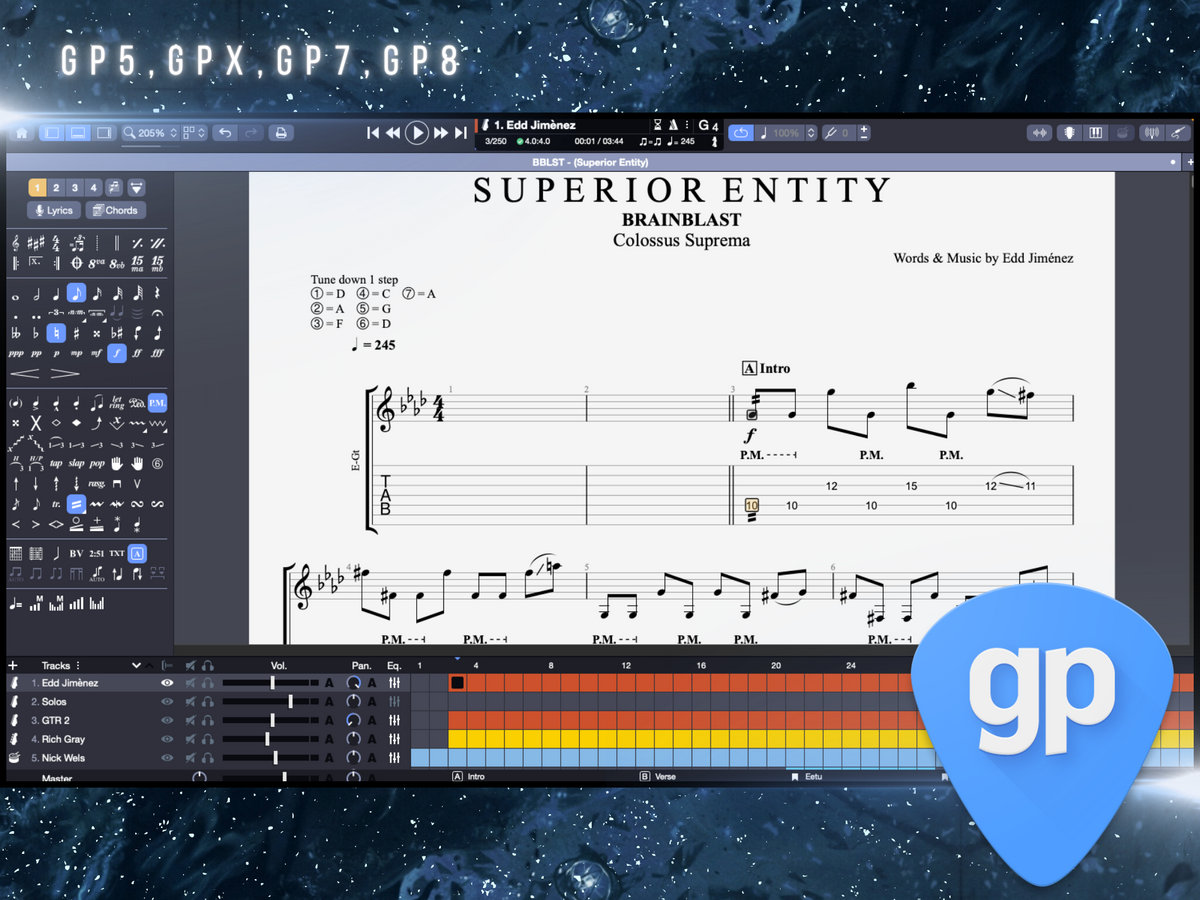1200x900 pixels.
Task: Hide the Solos track
Action: [x=167, y=702]
